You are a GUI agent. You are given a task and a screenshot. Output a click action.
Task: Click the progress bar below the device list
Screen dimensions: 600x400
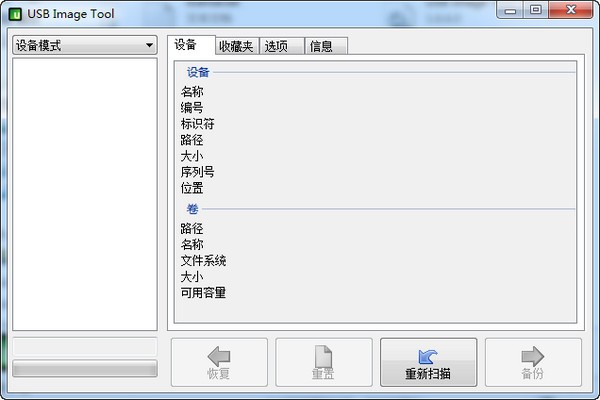pyautogui.click(x=85, y=369)
